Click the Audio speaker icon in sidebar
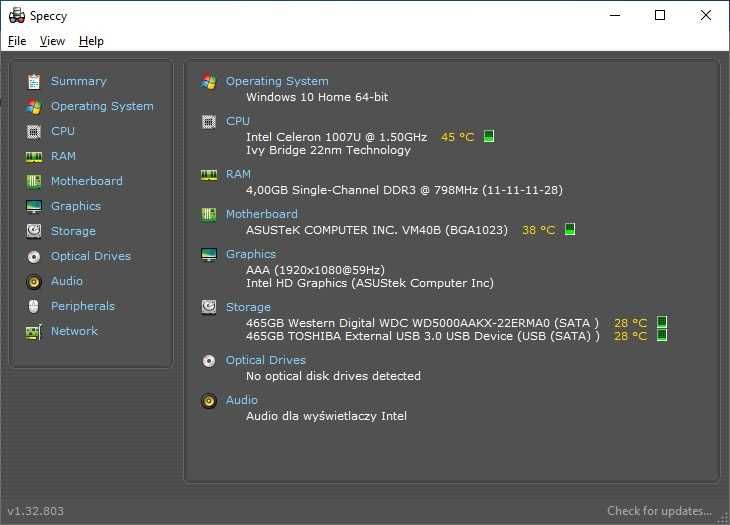This screenshot has width=730, height=525. click(x=34, y=282)
